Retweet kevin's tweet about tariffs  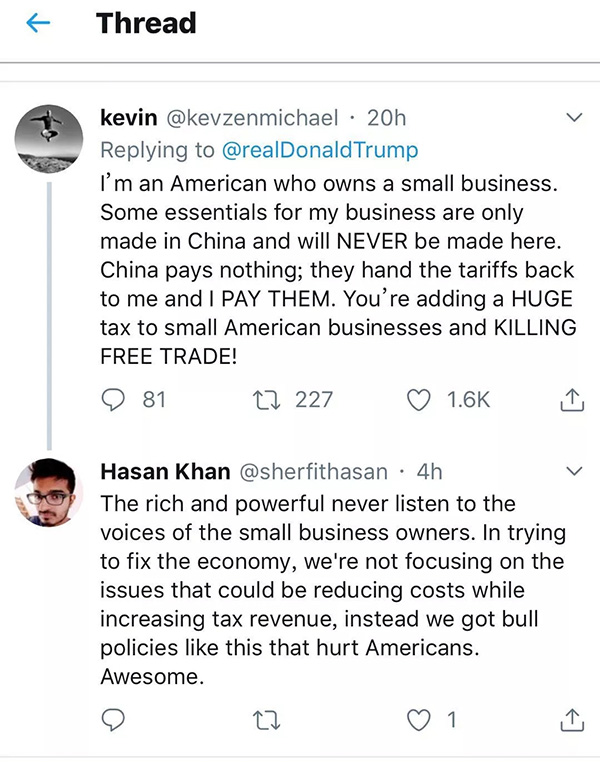(268, 401)
